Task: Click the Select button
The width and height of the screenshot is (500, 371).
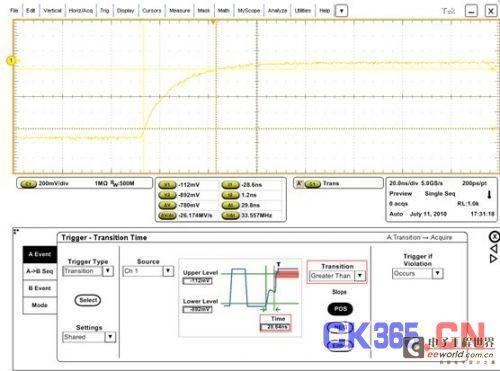Action: click(88, 300)
